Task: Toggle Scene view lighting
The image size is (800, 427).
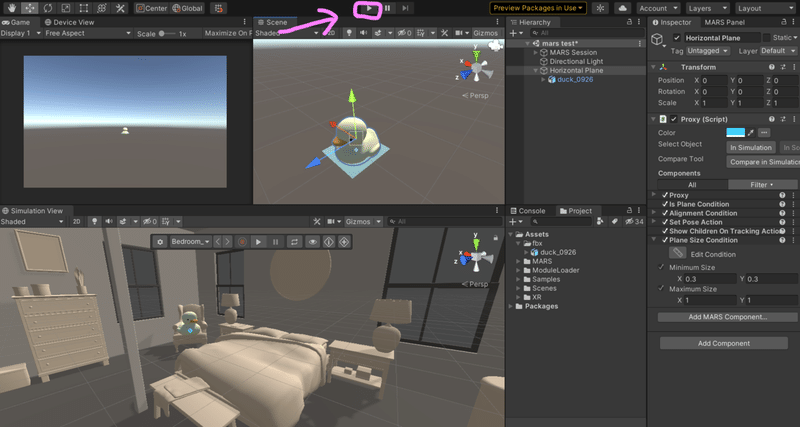Action: click(349, 33)
